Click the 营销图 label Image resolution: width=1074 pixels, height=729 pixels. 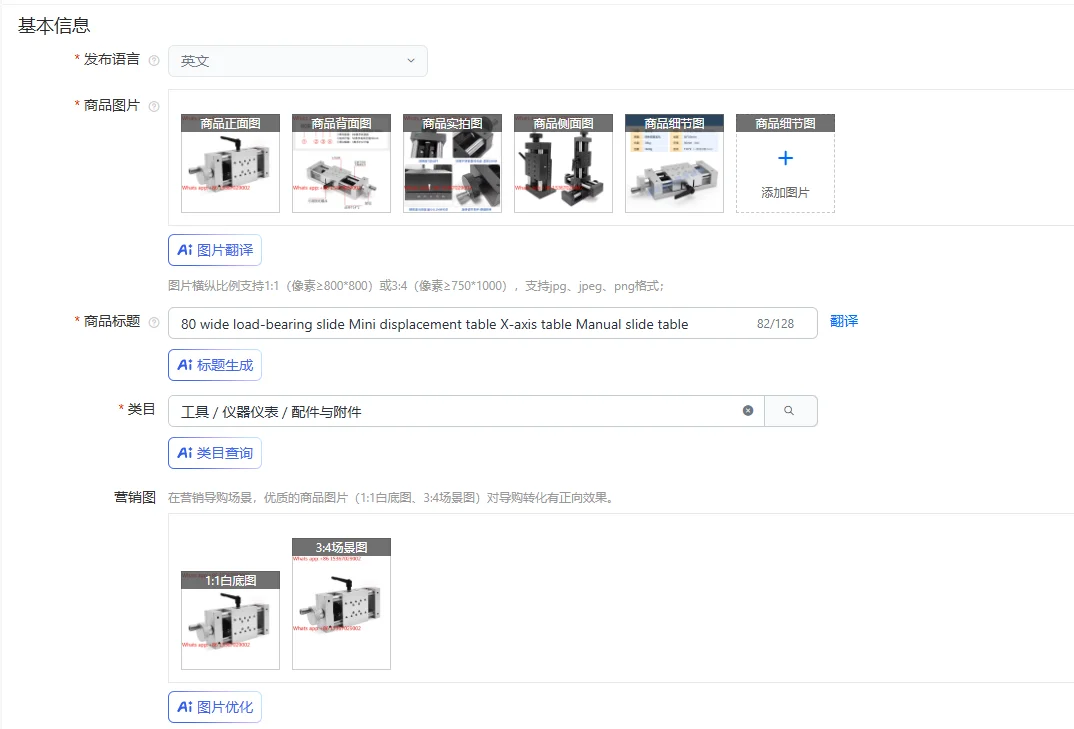135,497
